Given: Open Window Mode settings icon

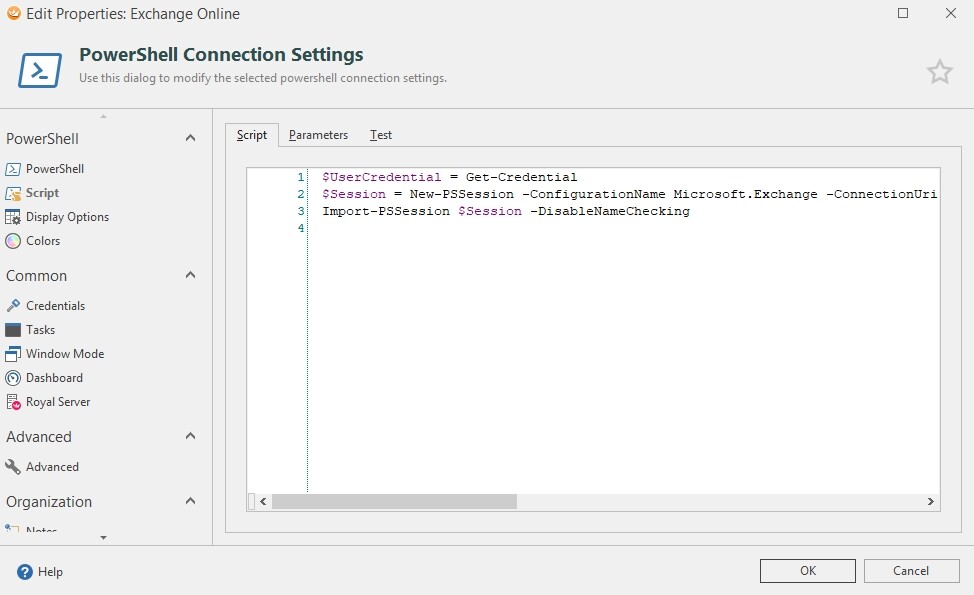Looking at the screenshot, I should (13, 354).
